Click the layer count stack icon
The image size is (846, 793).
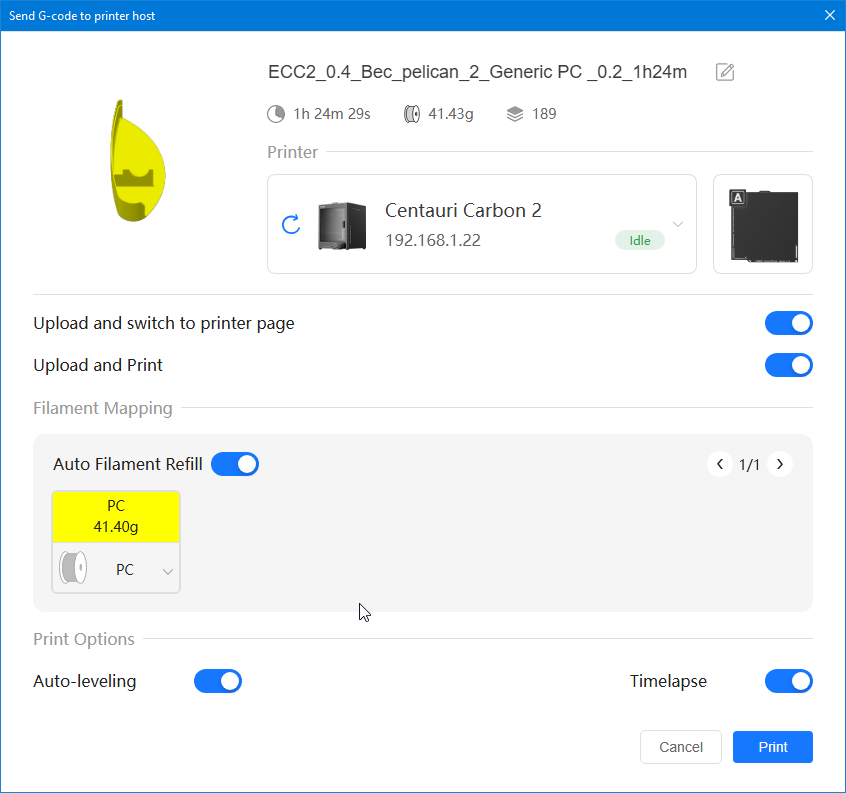(x=515, y=114)
